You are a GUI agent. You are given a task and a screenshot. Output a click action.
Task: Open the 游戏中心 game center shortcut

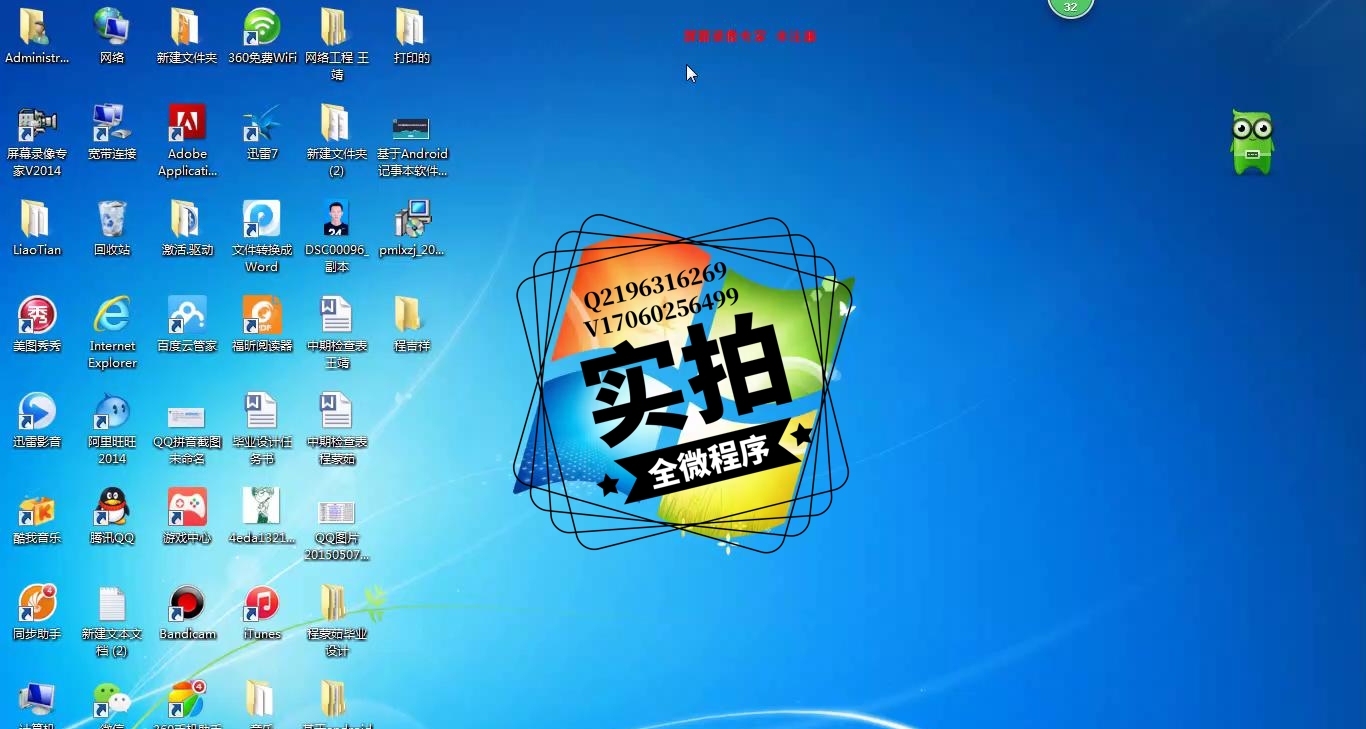click(x=187, y=517)
